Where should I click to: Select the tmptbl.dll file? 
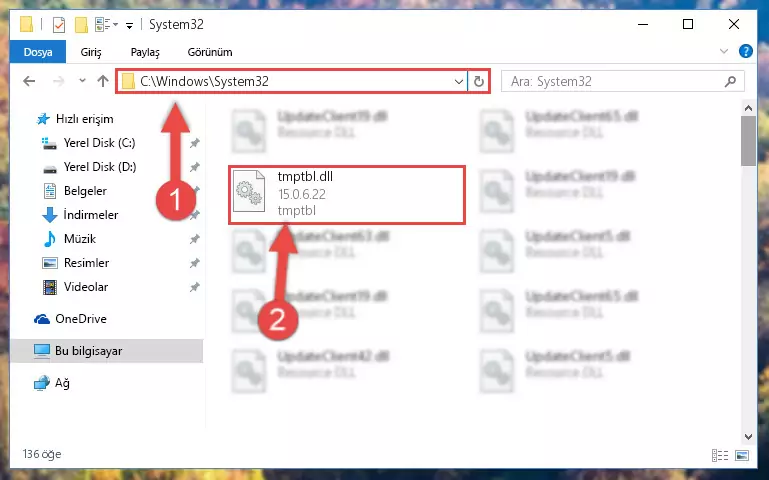[347, 195]
